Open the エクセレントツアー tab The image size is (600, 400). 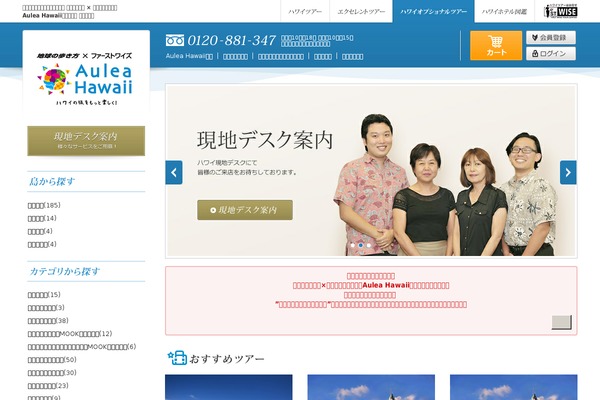pos(361,11)
